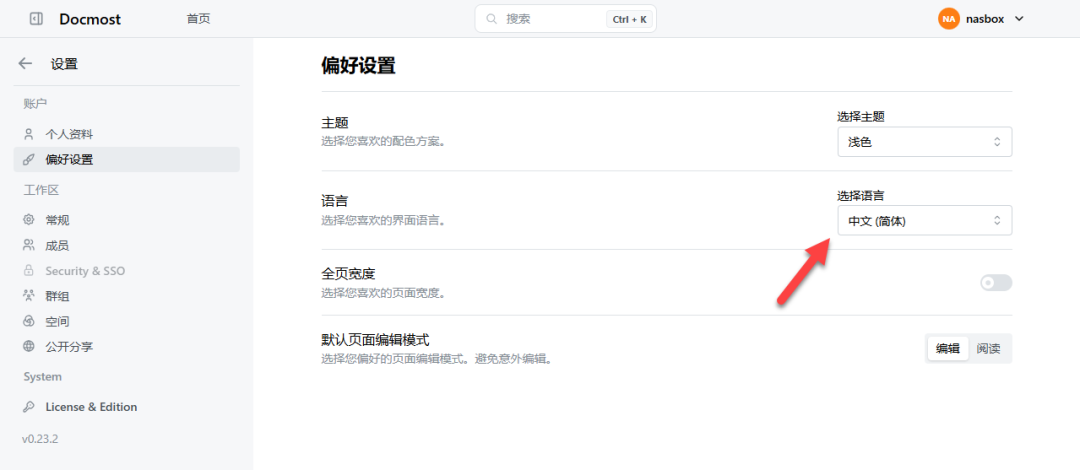Click the 搜索 search field
The height and width of the screenshot is (470, 1080).
pyautogui.click(x=565, y=19)
